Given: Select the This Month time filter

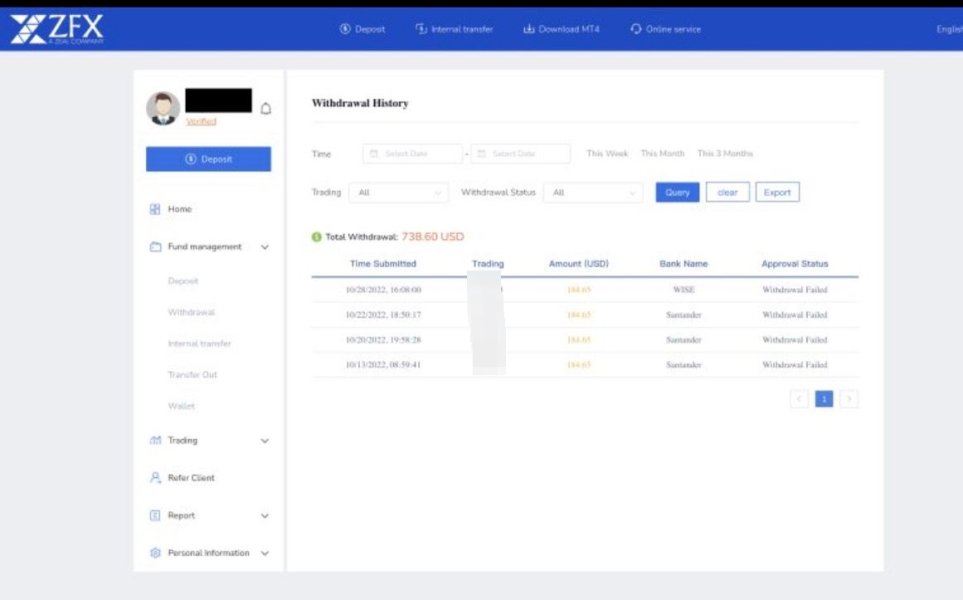Looking at the screenshot, I should pyautogui.click(x=662, y=154).
